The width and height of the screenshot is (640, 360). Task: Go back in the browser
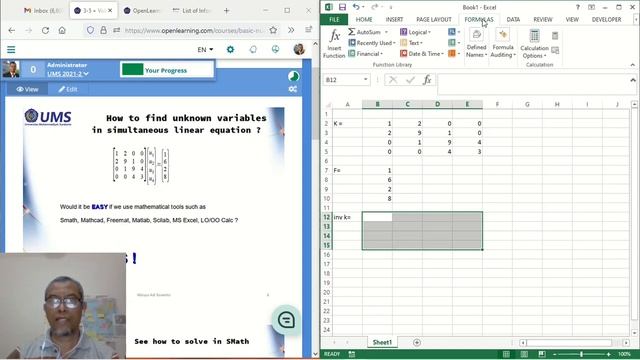(x=12, y=30)
